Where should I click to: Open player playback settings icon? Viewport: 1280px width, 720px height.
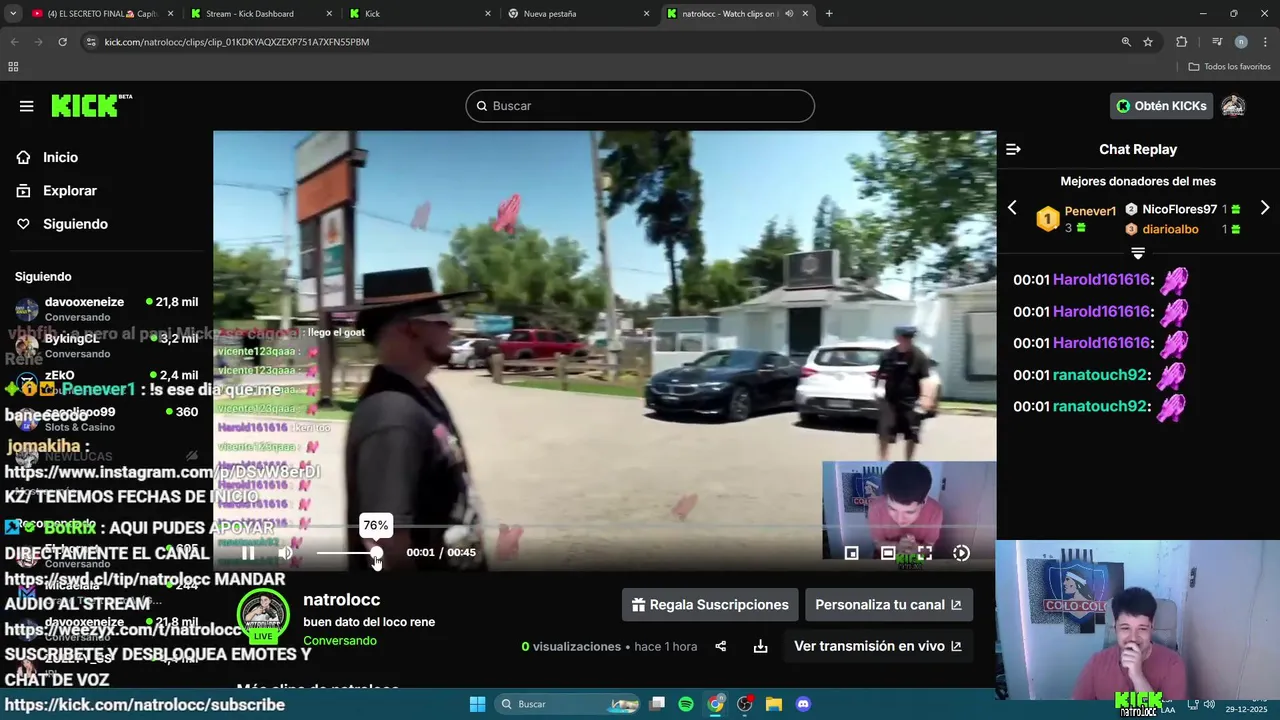click(x=961, y=553)
